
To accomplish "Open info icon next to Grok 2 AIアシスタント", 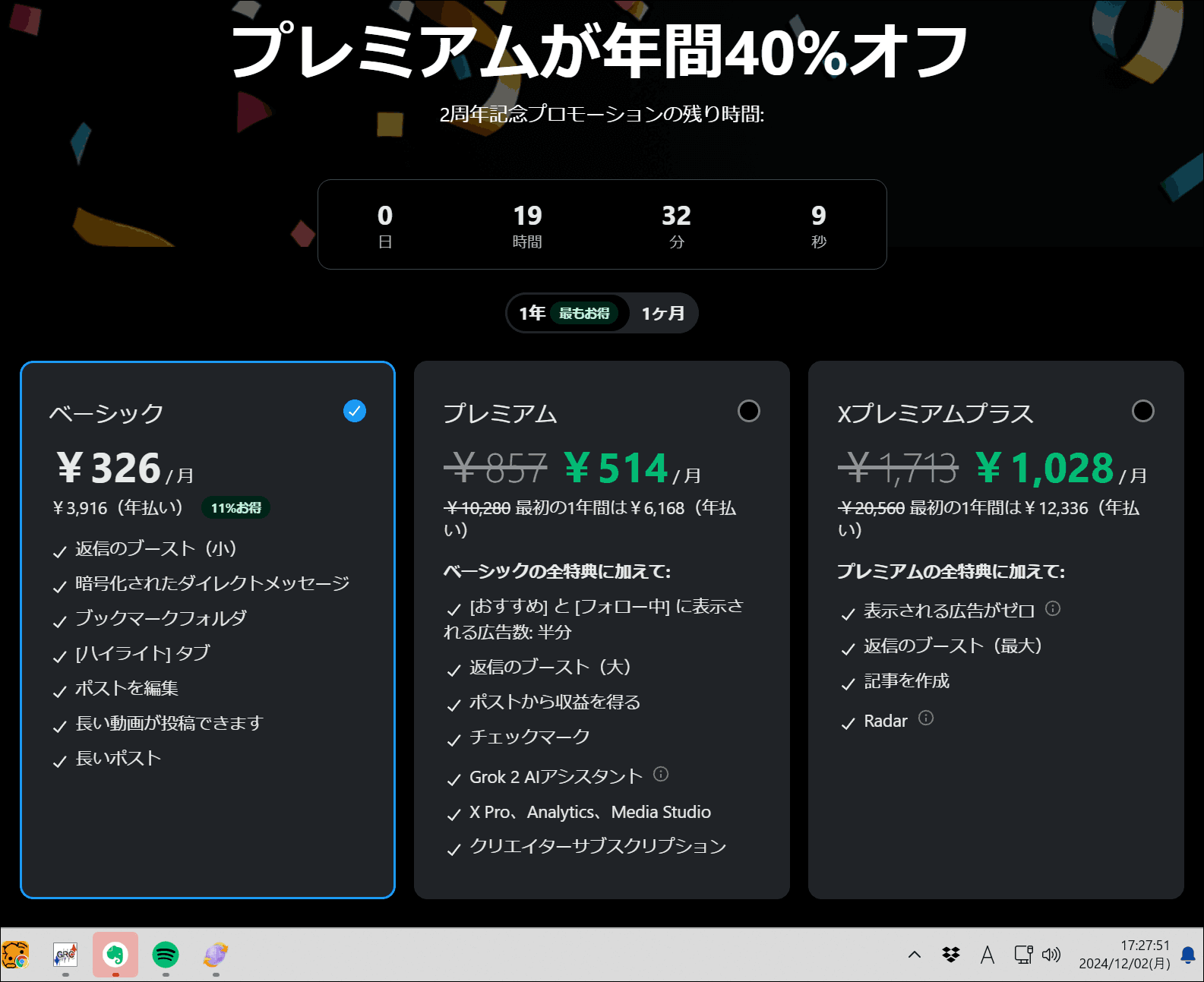I will [x=661, y=774].
